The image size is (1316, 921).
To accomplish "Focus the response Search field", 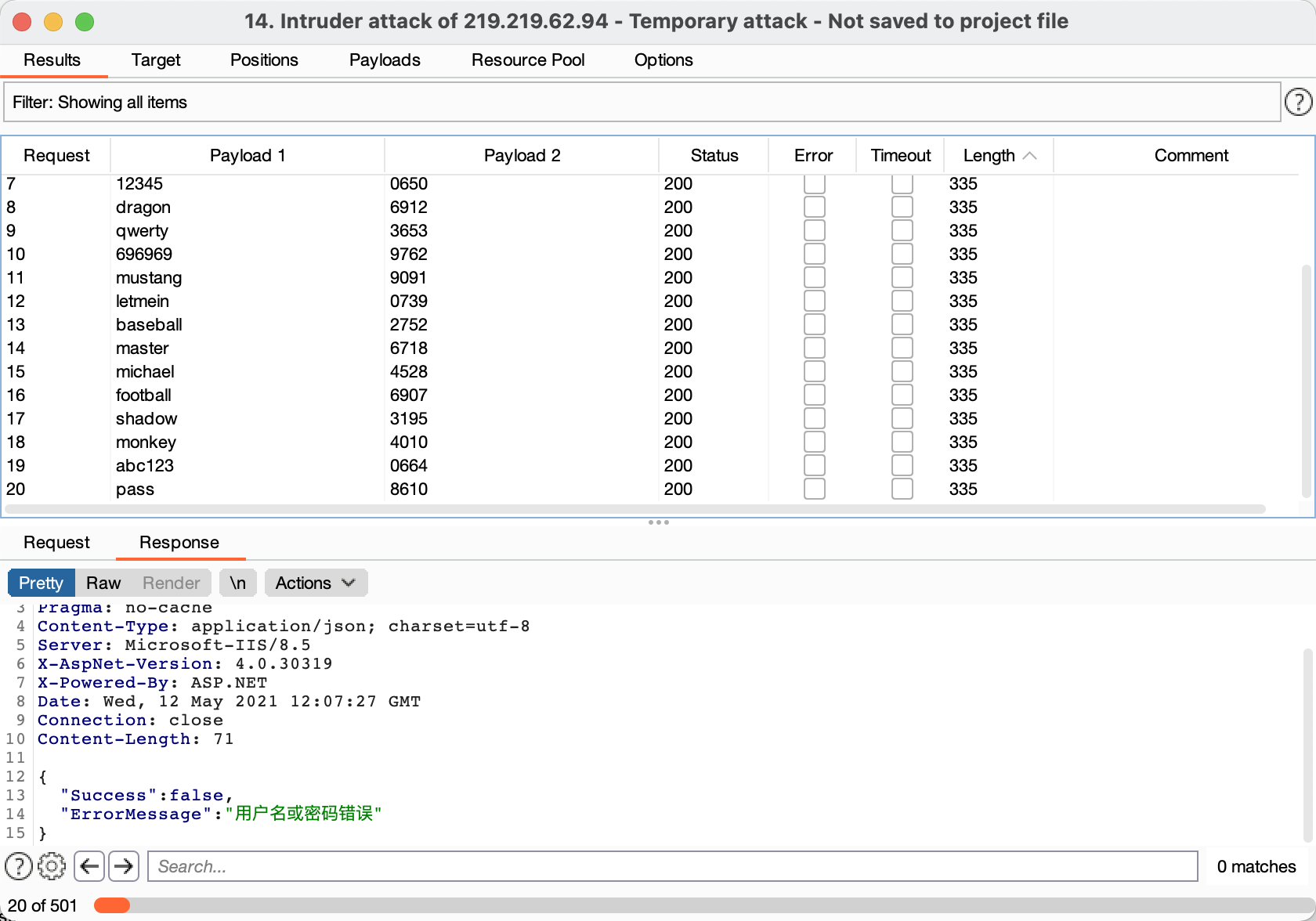I will tap(673, 866).
